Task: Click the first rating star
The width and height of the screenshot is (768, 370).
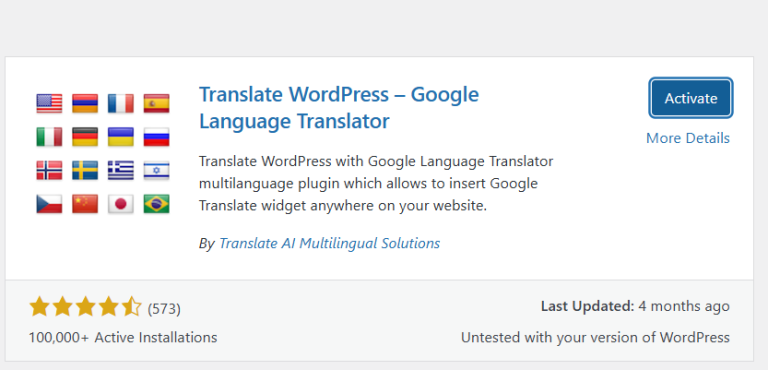Action: [x=39, y=307]
